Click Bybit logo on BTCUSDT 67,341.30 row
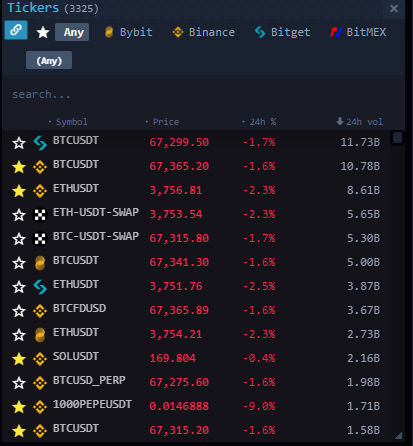This screenshot has width=413, height=446. (40, 263)
